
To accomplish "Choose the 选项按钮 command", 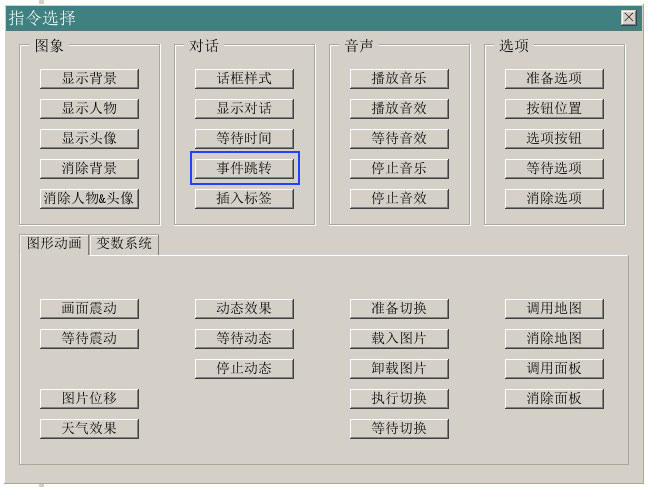I will pos(554,138).
